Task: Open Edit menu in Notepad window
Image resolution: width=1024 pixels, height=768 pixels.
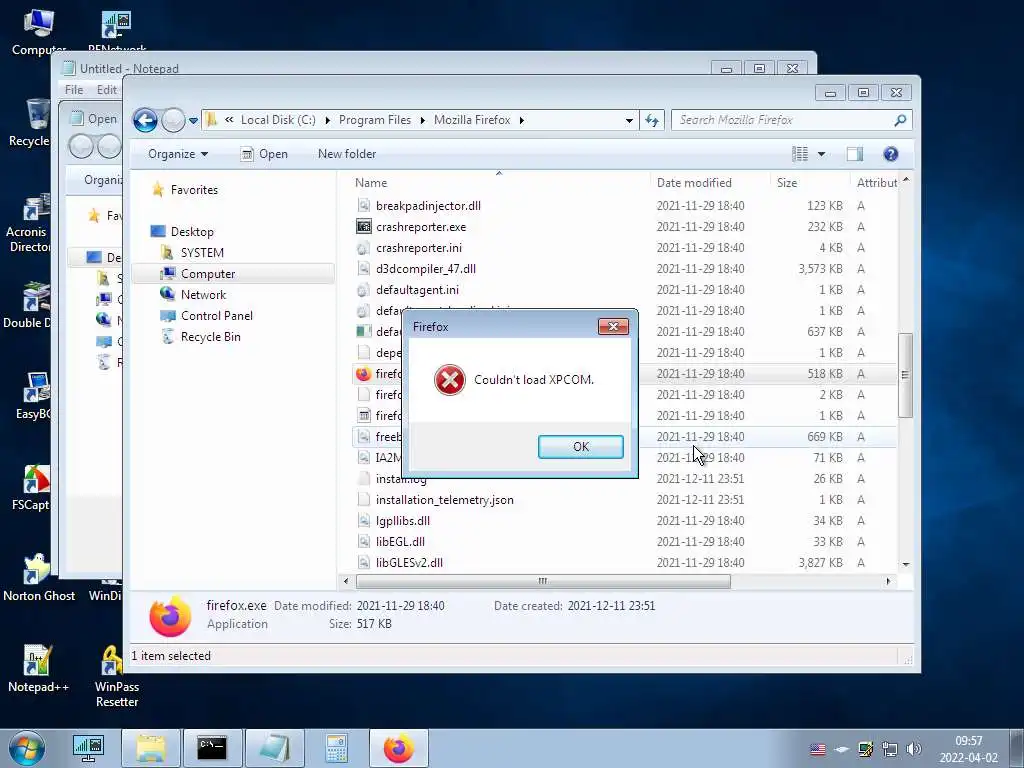Action: [106, 90]
